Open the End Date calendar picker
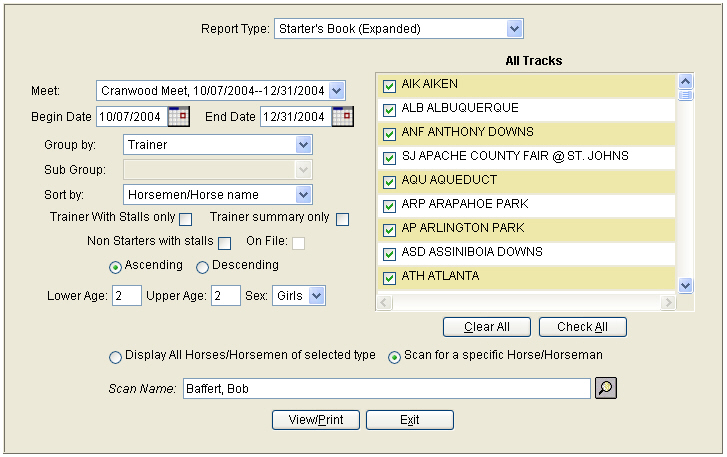 [x=343, y=116]
